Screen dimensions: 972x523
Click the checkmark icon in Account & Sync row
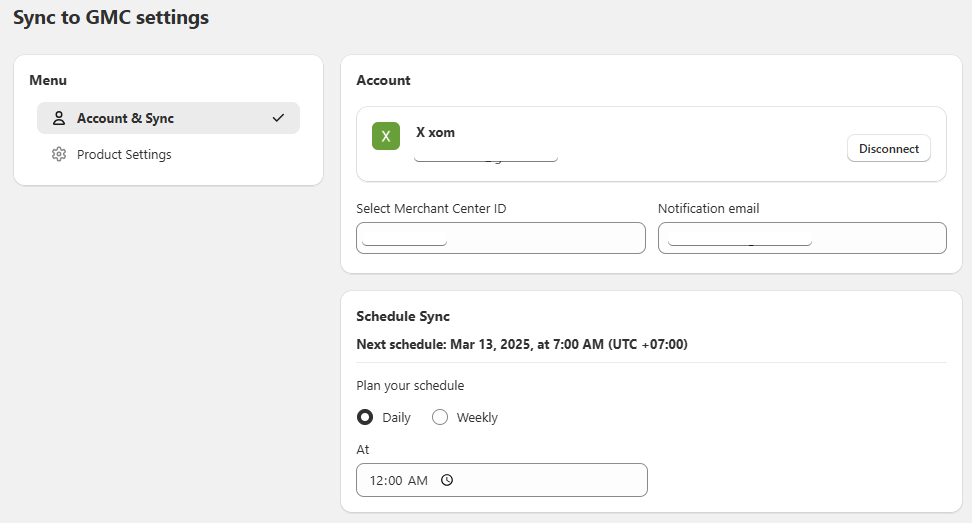[x=278, y=118]
